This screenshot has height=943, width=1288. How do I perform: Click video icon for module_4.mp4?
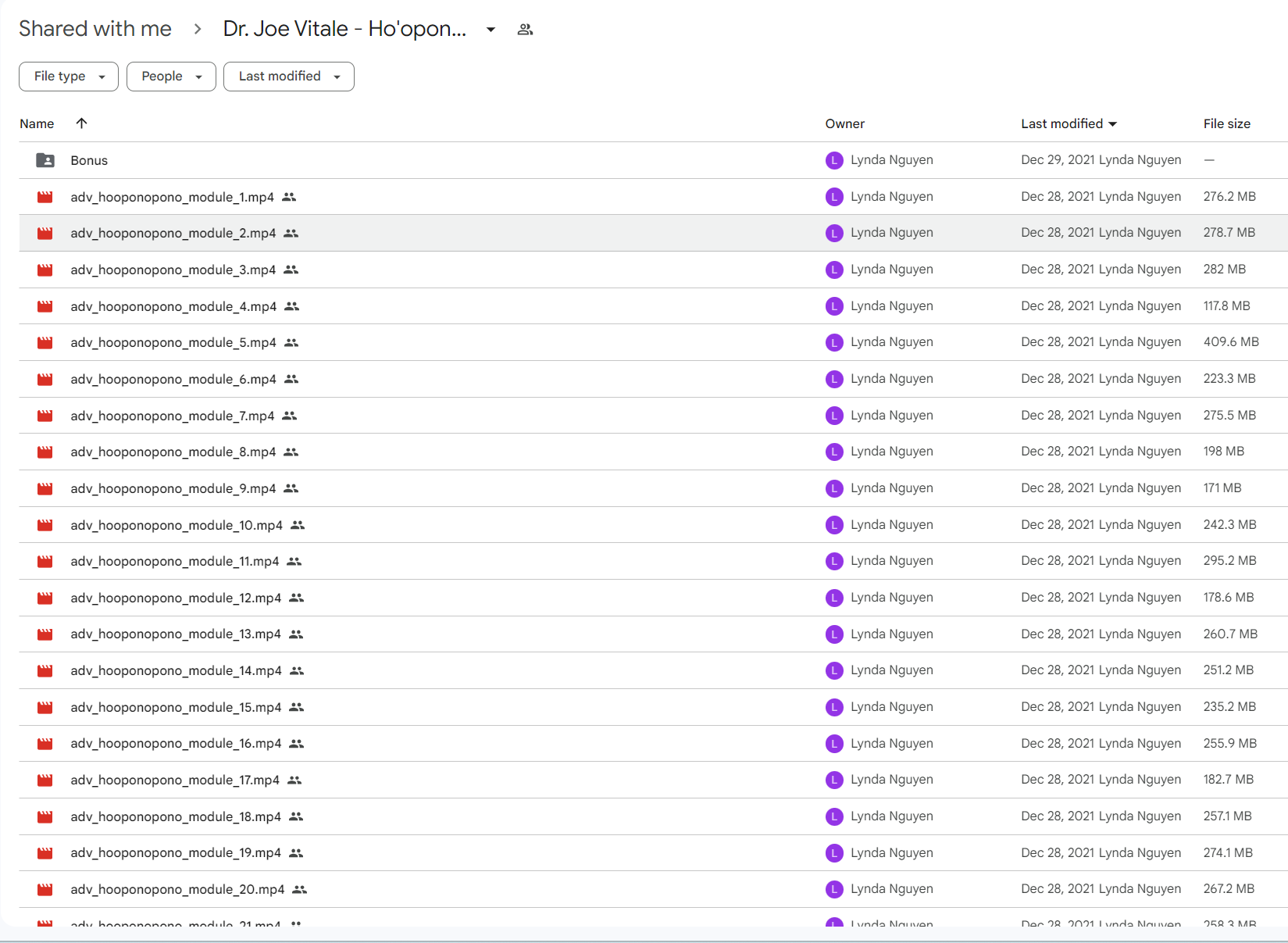[45, 306]
